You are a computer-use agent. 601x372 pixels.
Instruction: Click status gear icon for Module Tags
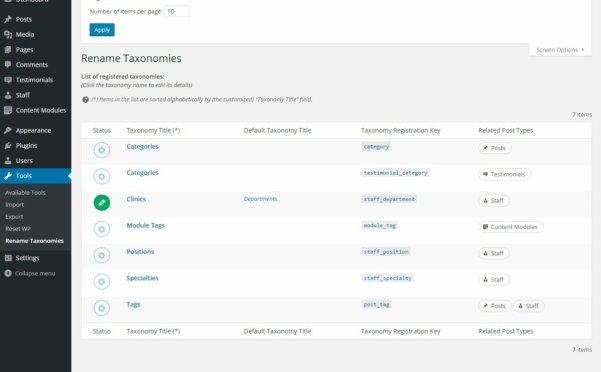102,229
